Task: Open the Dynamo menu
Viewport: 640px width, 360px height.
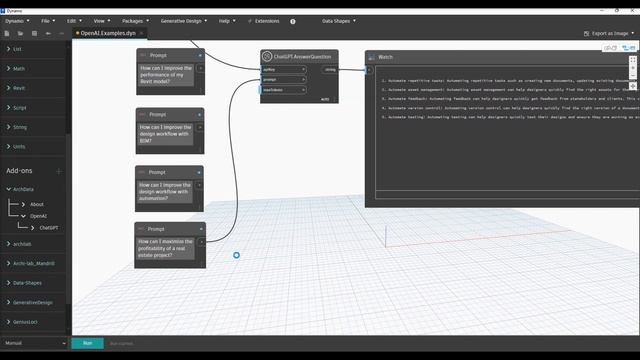Action: (x=17, y=21)
